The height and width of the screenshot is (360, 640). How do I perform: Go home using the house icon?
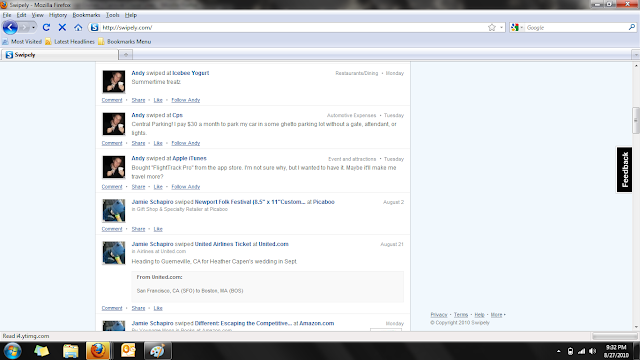tap(78, 27)
